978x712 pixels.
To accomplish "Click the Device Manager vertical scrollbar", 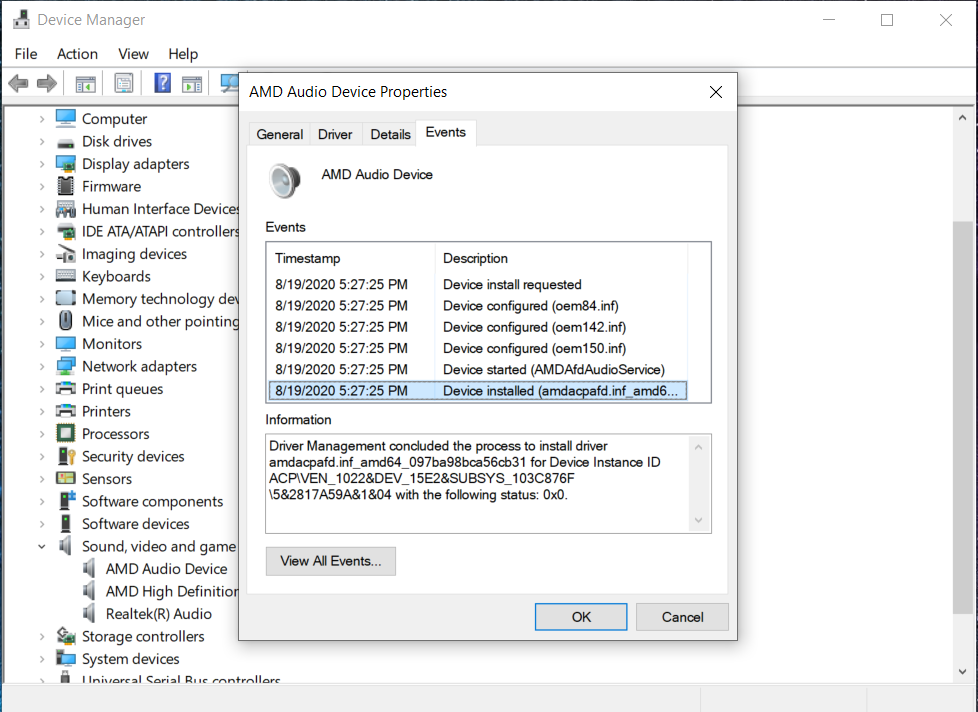I will coord(962,400).
